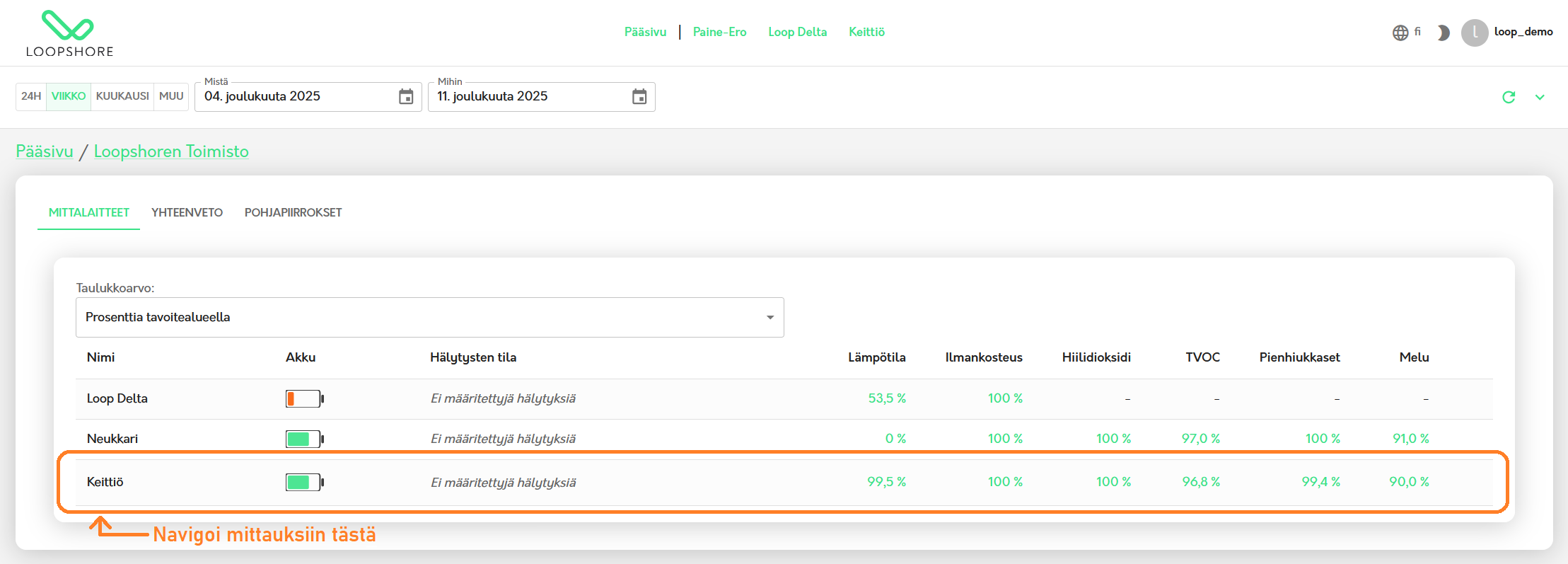
Task: Go to Pääsivu in top navigation
Action: pyautogui.click(x=645, y=32)
